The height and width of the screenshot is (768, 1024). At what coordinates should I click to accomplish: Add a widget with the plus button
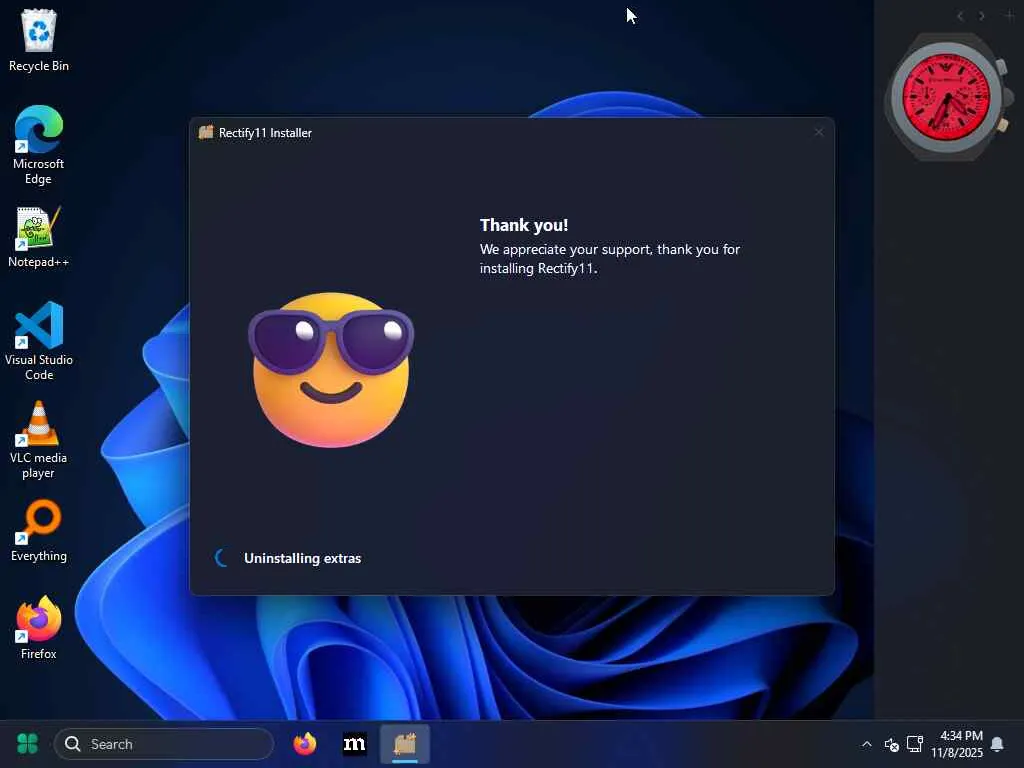1010,16
